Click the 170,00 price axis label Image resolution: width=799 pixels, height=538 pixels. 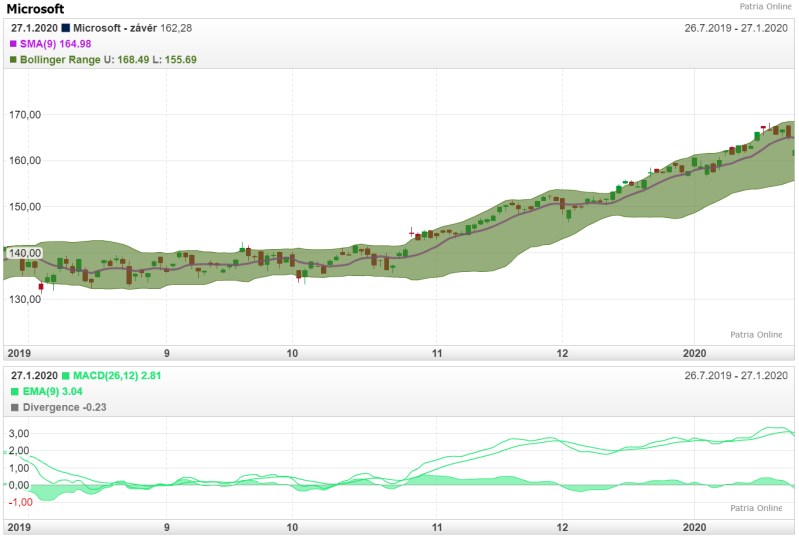tap(25, 115)
